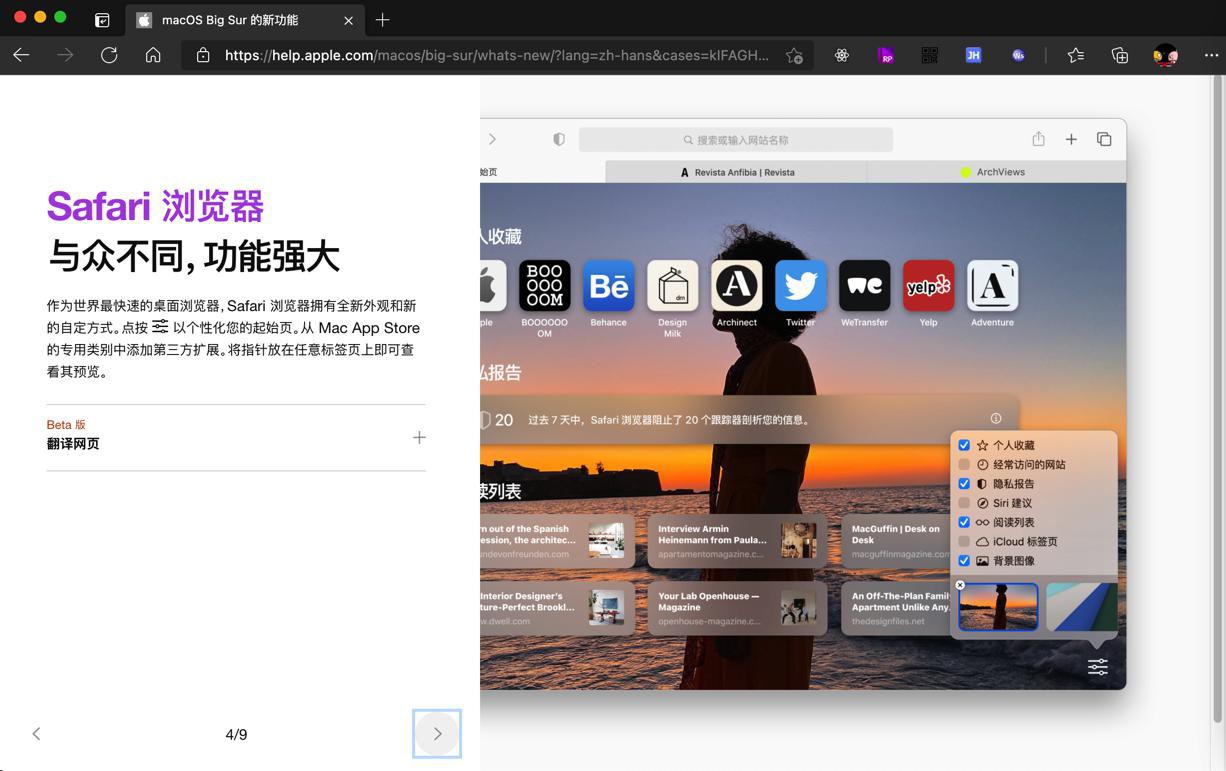Select the macOS Big Sur 的新功能 tab

click(x=246, y=20)
